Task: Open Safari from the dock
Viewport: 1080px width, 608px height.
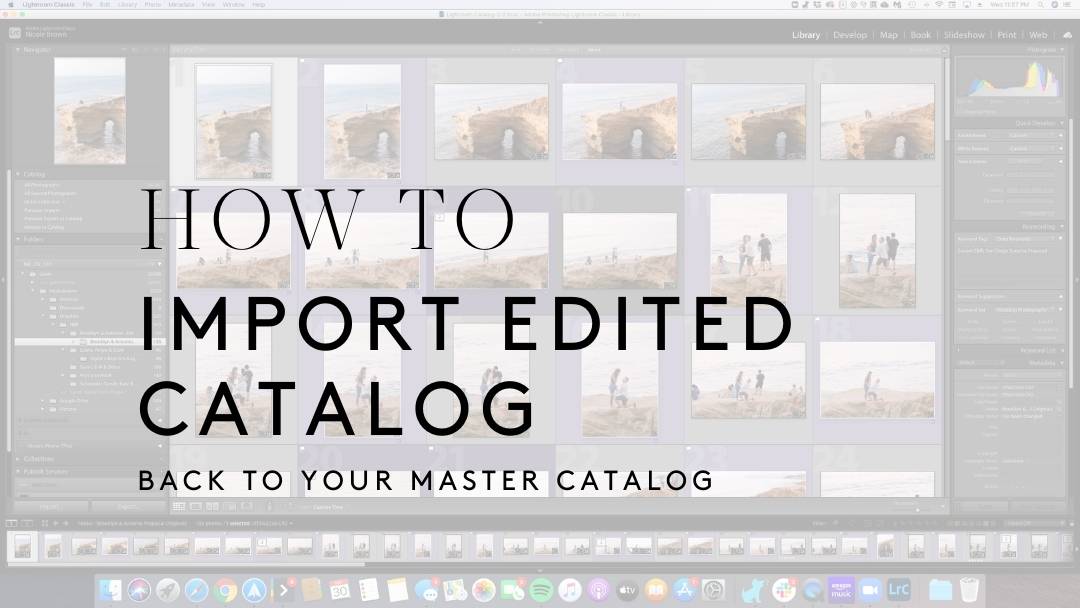Action: pos(196,590)
